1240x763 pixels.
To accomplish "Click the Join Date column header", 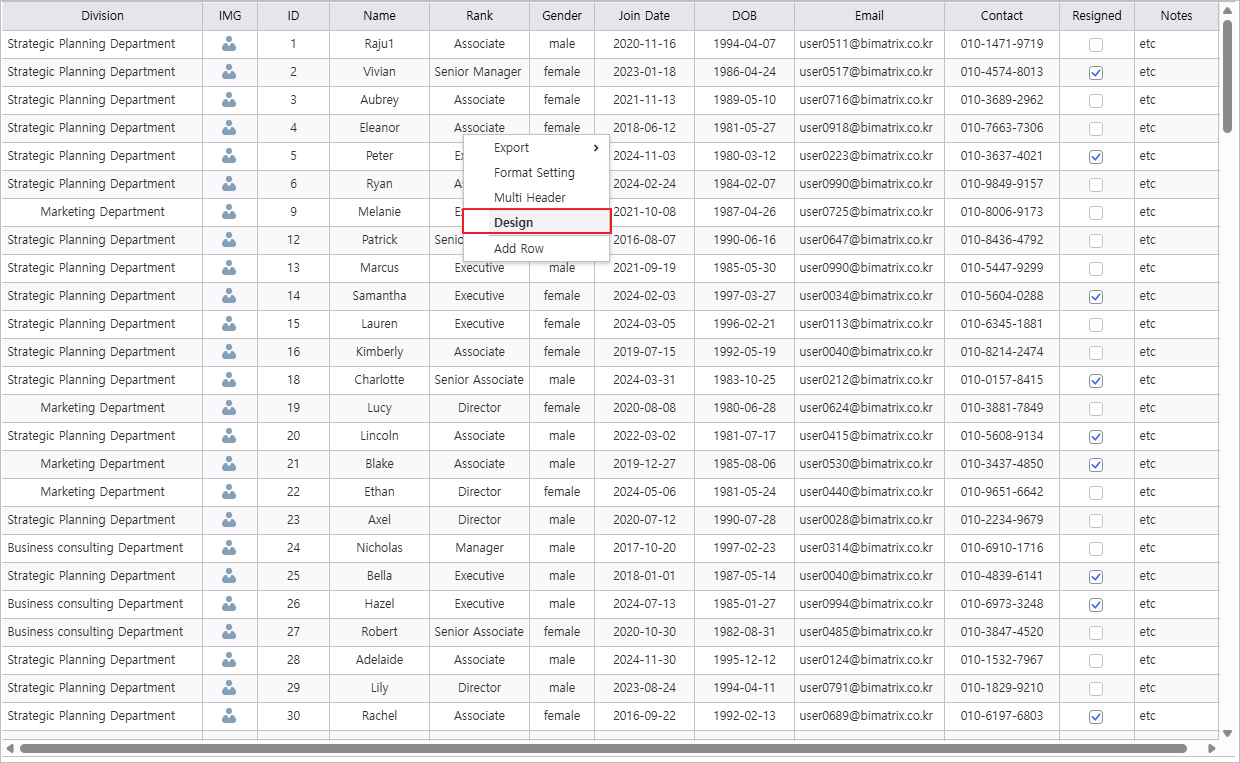I will click(644, 16).
